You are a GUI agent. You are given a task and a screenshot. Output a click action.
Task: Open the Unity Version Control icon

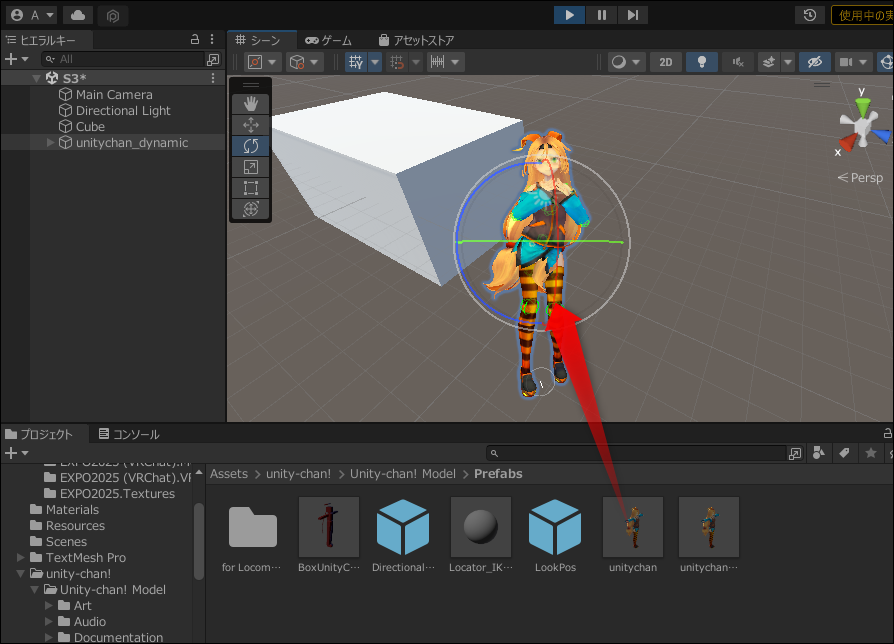click(113, 15)
